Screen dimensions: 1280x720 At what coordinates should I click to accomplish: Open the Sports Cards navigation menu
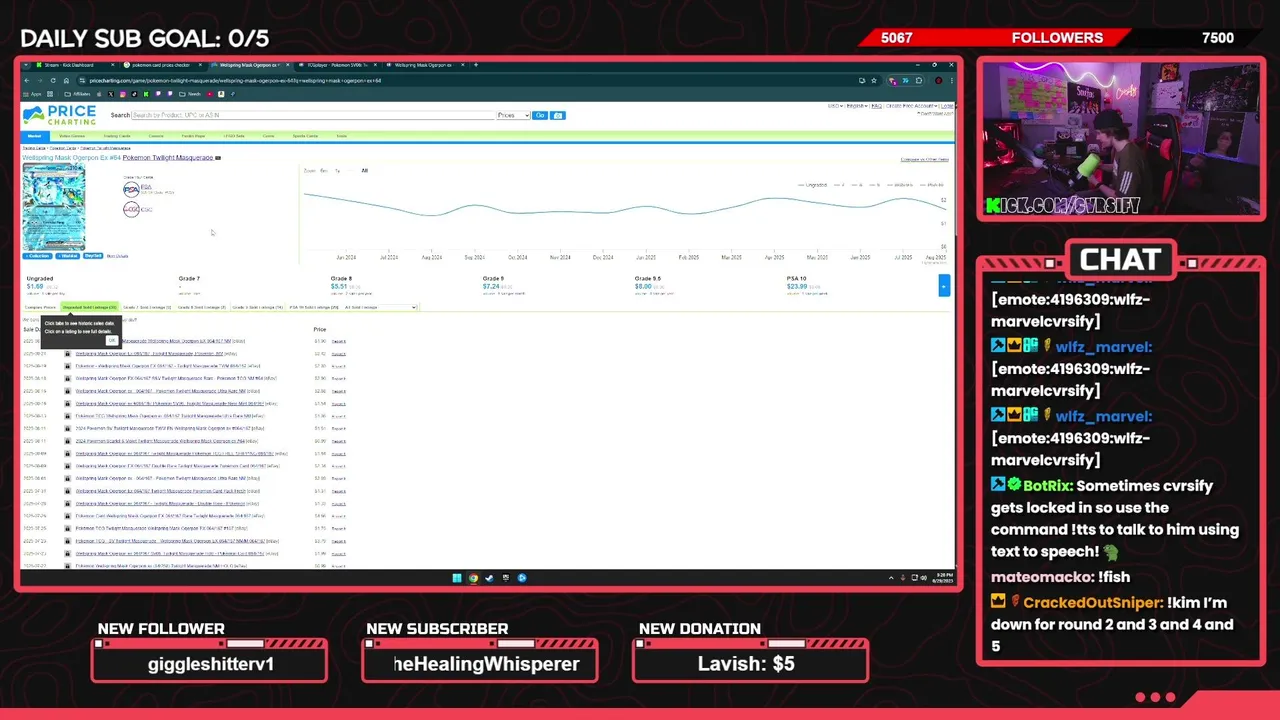point(305,136)
